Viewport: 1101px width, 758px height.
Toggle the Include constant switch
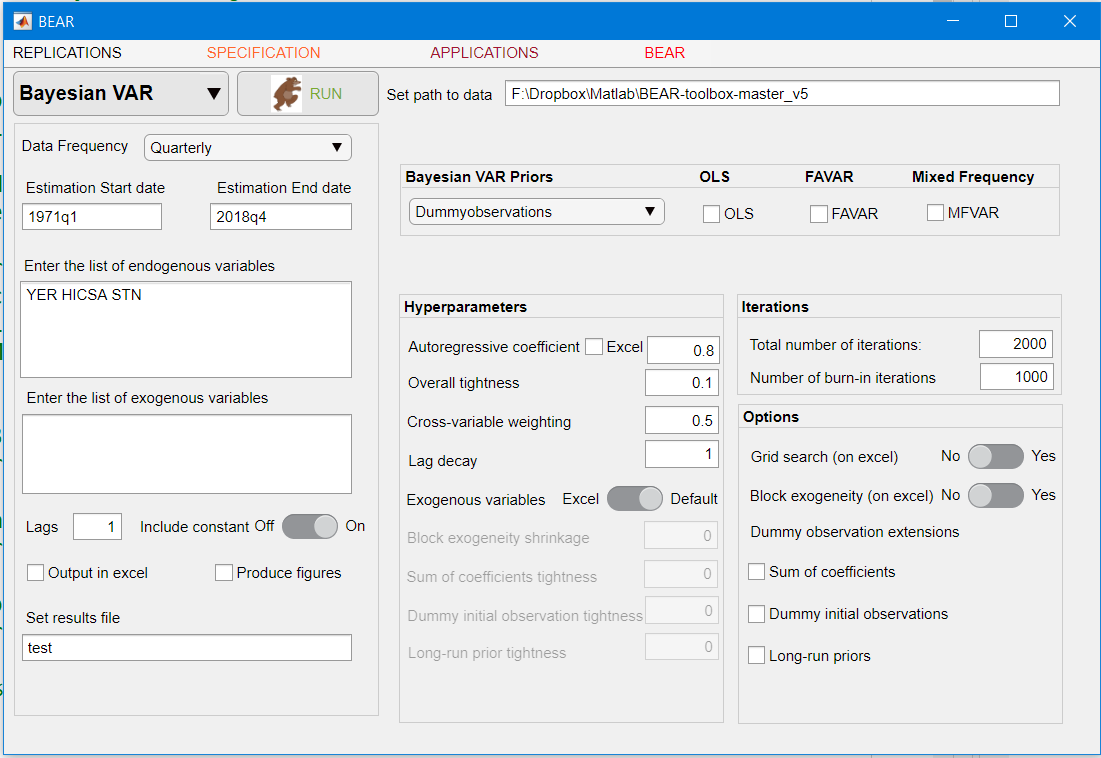(x=310, y=526)
